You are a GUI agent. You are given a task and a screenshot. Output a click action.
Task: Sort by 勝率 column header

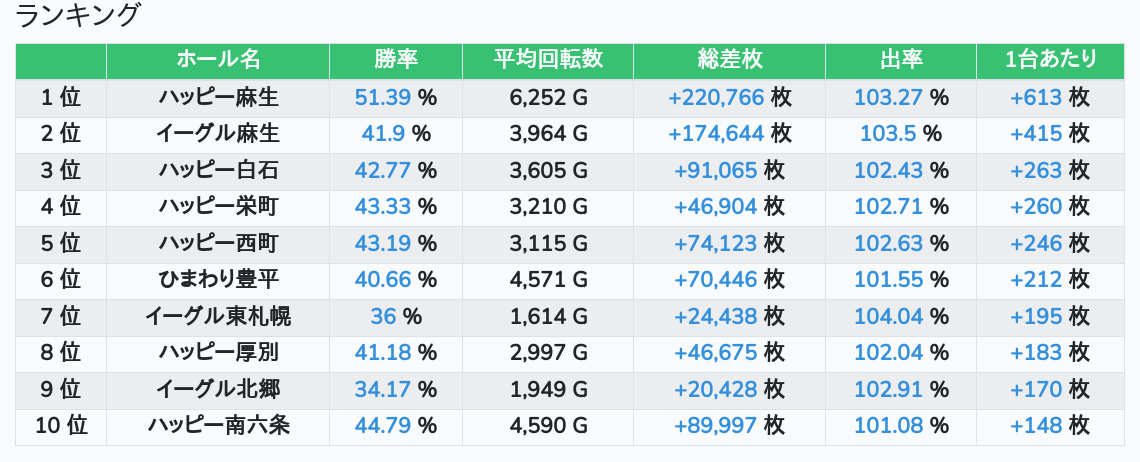coord(396,60)
